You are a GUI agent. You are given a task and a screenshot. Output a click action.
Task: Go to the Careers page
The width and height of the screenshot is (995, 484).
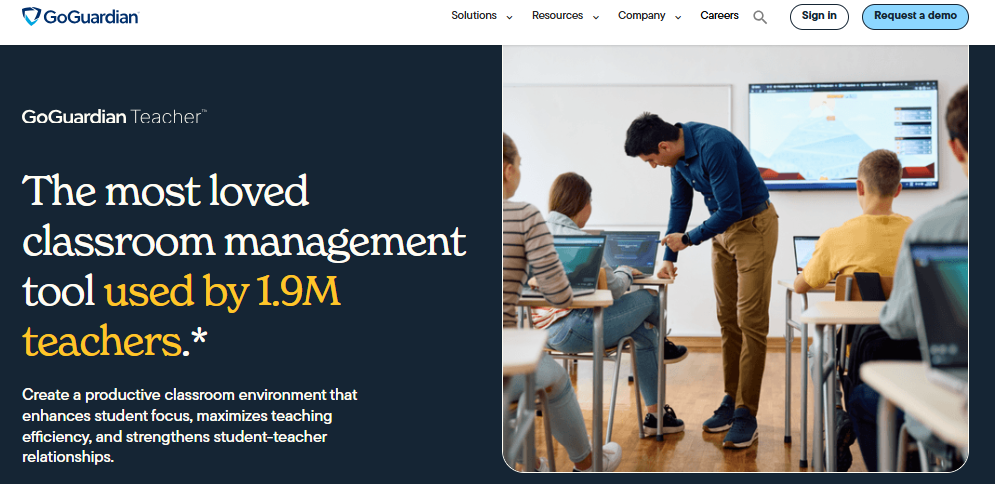(x=720, y=16)
